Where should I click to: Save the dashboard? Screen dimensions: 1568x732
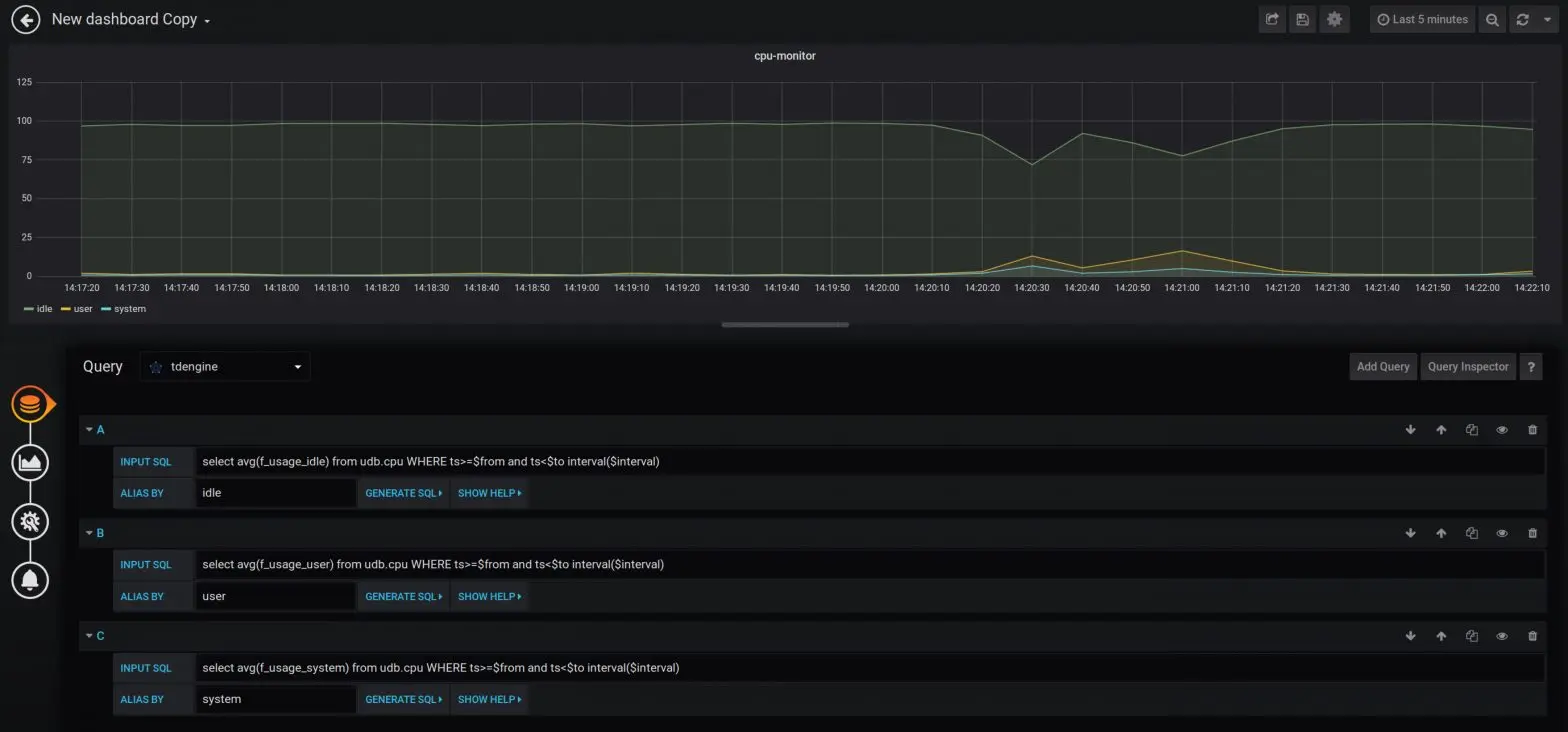(x=1302, y=19)
